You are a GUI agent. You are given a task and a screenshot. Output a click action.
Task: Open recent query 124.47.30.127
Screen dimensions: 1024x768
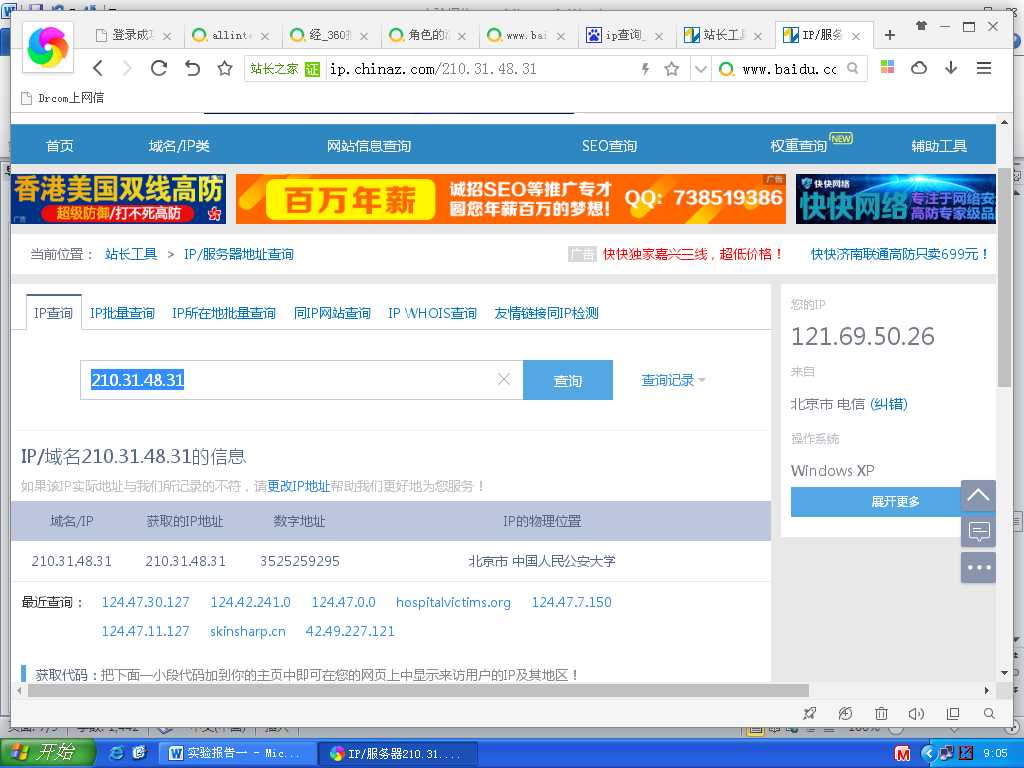pyautogui.click(x=146, y=602)
